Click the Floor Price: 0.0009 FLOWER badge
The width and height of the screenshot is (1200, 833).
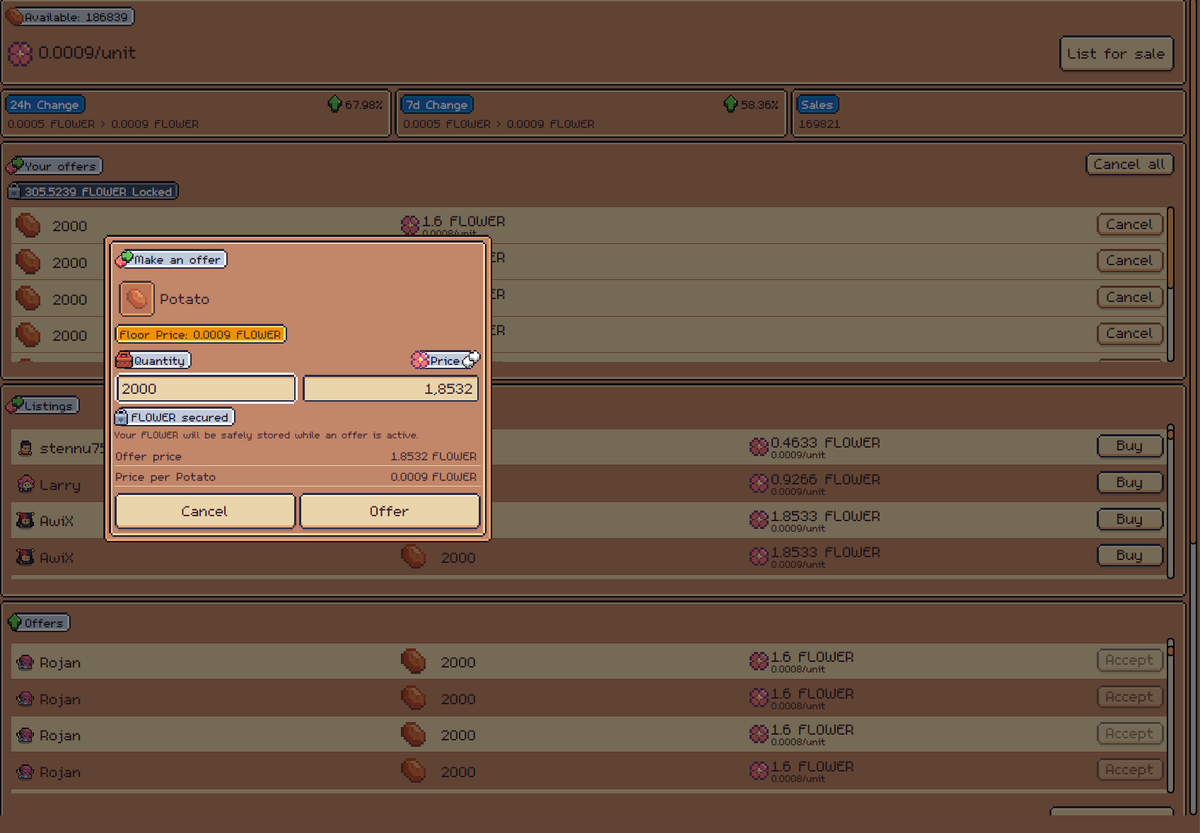click(x=201, y=334)
